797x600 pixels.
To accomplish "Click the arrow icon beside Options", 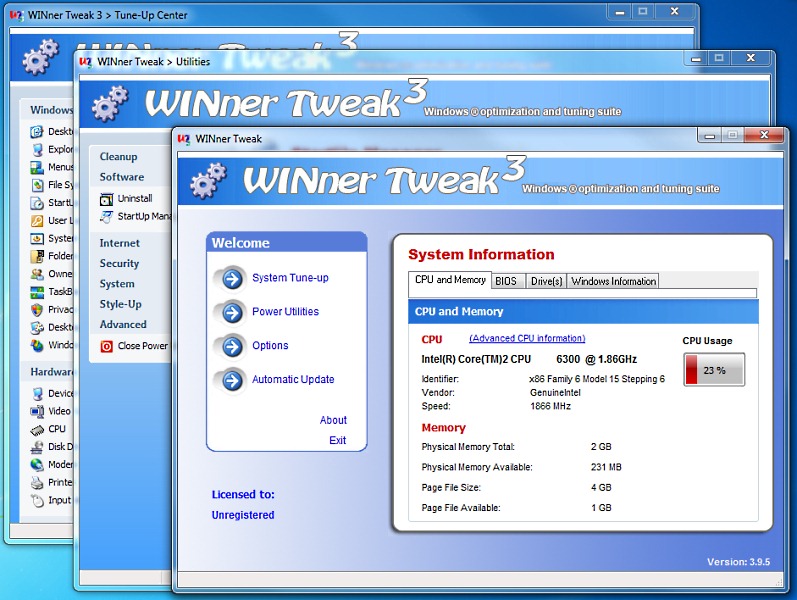I will [x=232, y=346].
